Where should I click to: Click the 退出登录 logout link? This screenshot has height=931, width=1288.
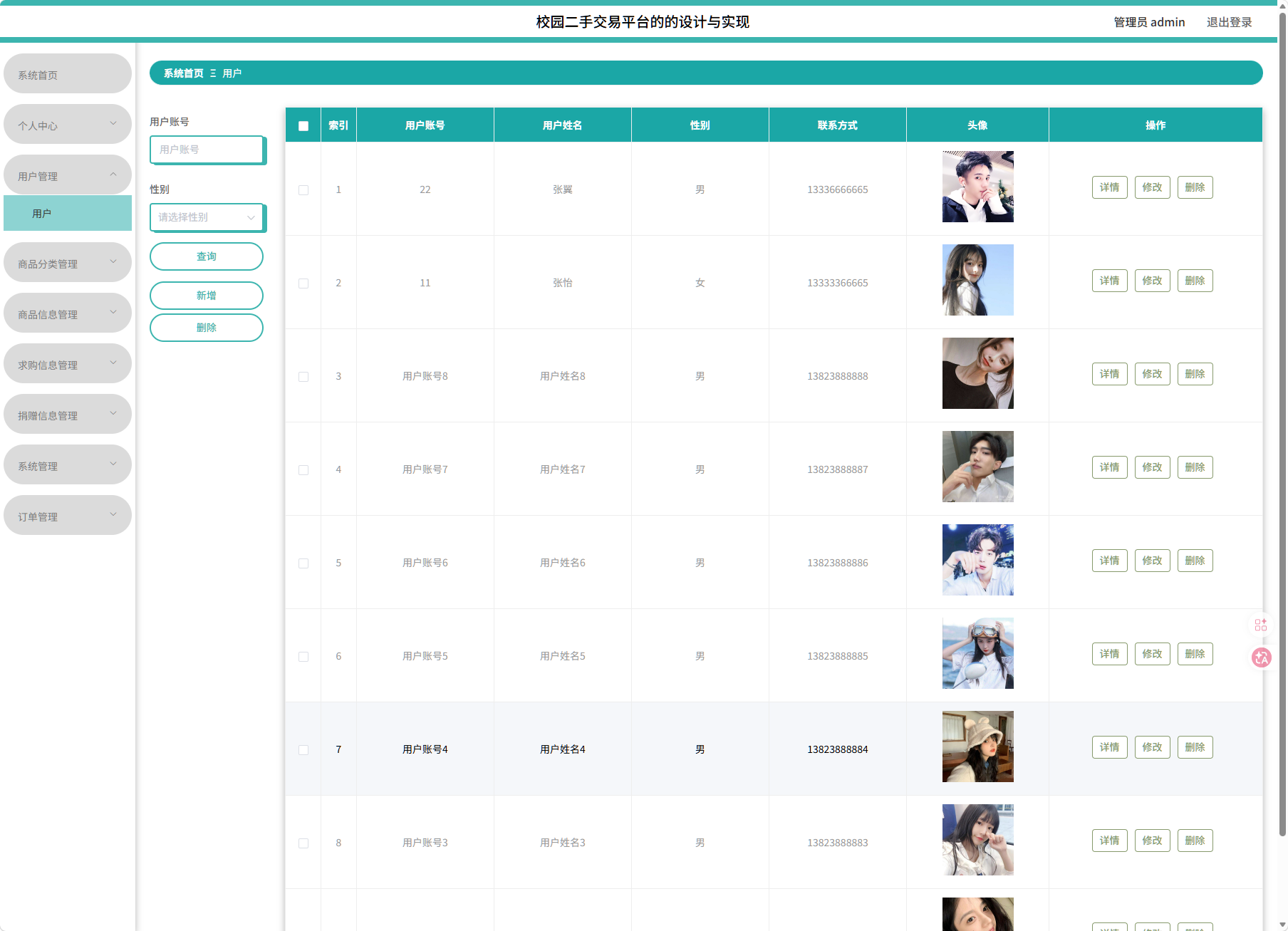pos(1229,22)
